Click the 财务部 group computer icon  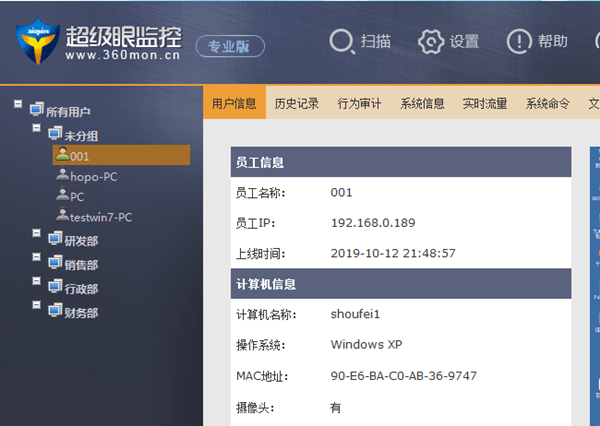click(55, 310)
